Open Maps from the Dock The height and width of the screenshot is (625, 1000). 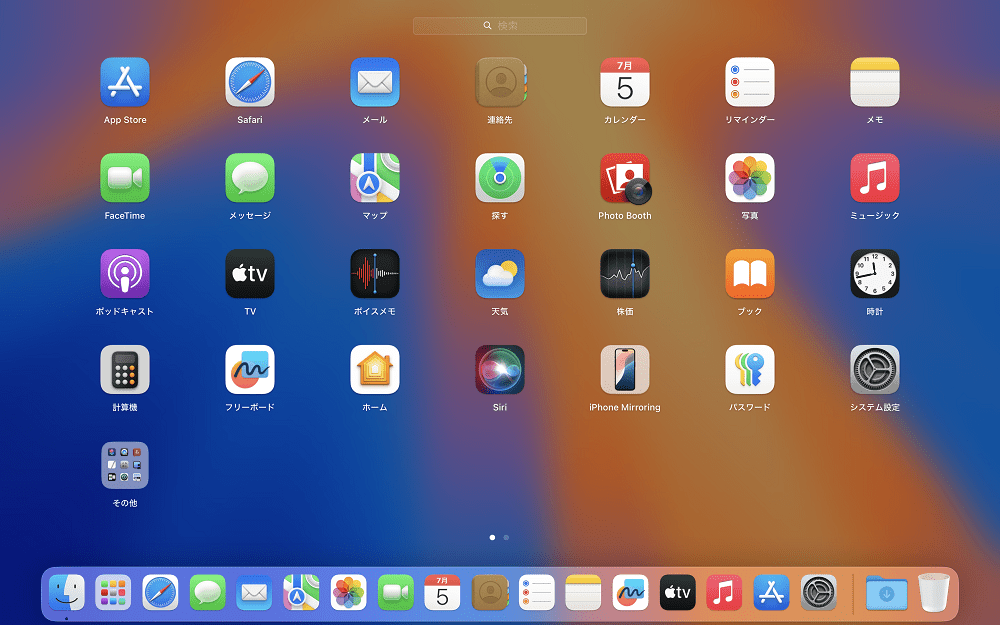pyautogui.click(x=301, y=592)
